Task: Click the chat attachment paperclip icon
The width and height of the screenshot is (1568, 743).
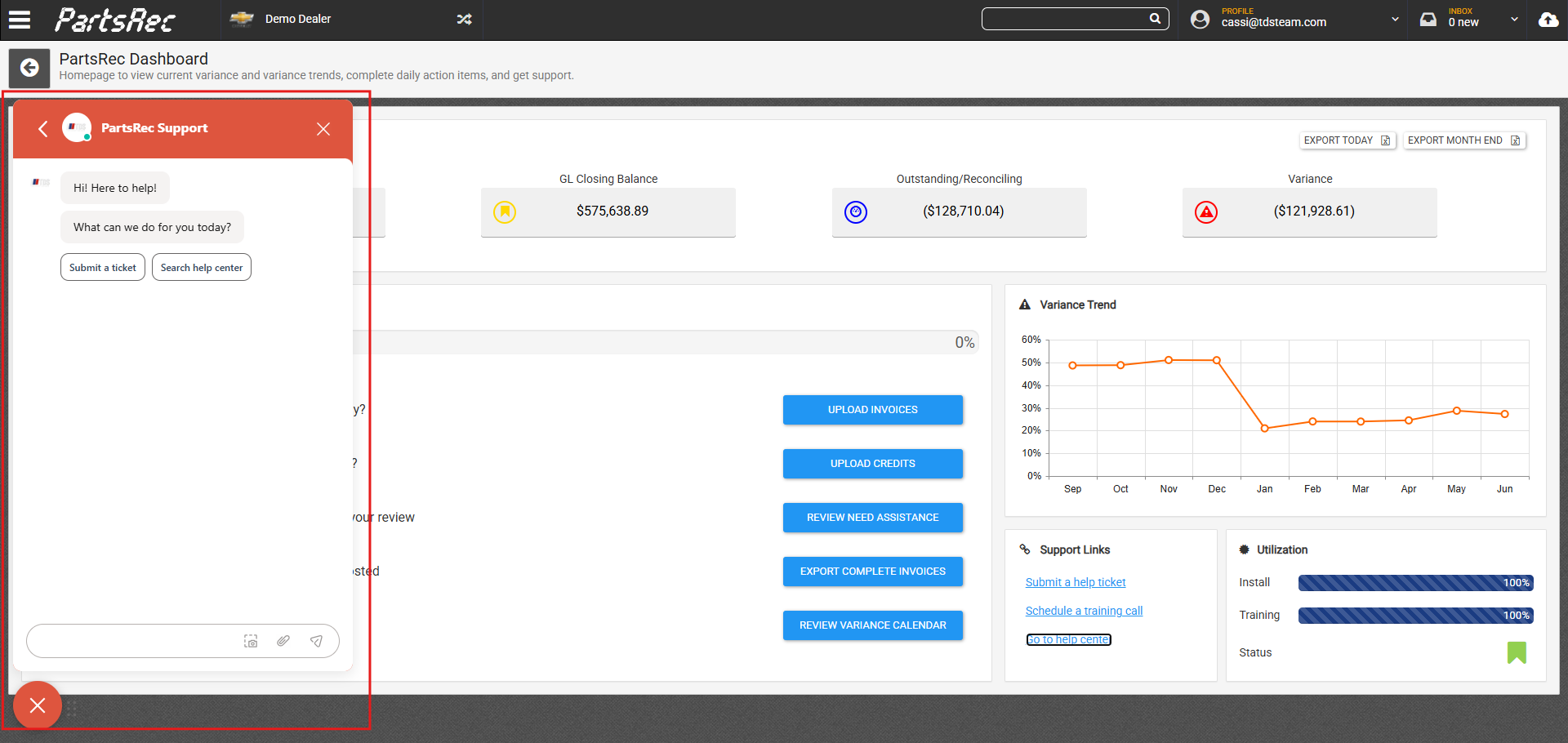Action: (x=283, y=641)
